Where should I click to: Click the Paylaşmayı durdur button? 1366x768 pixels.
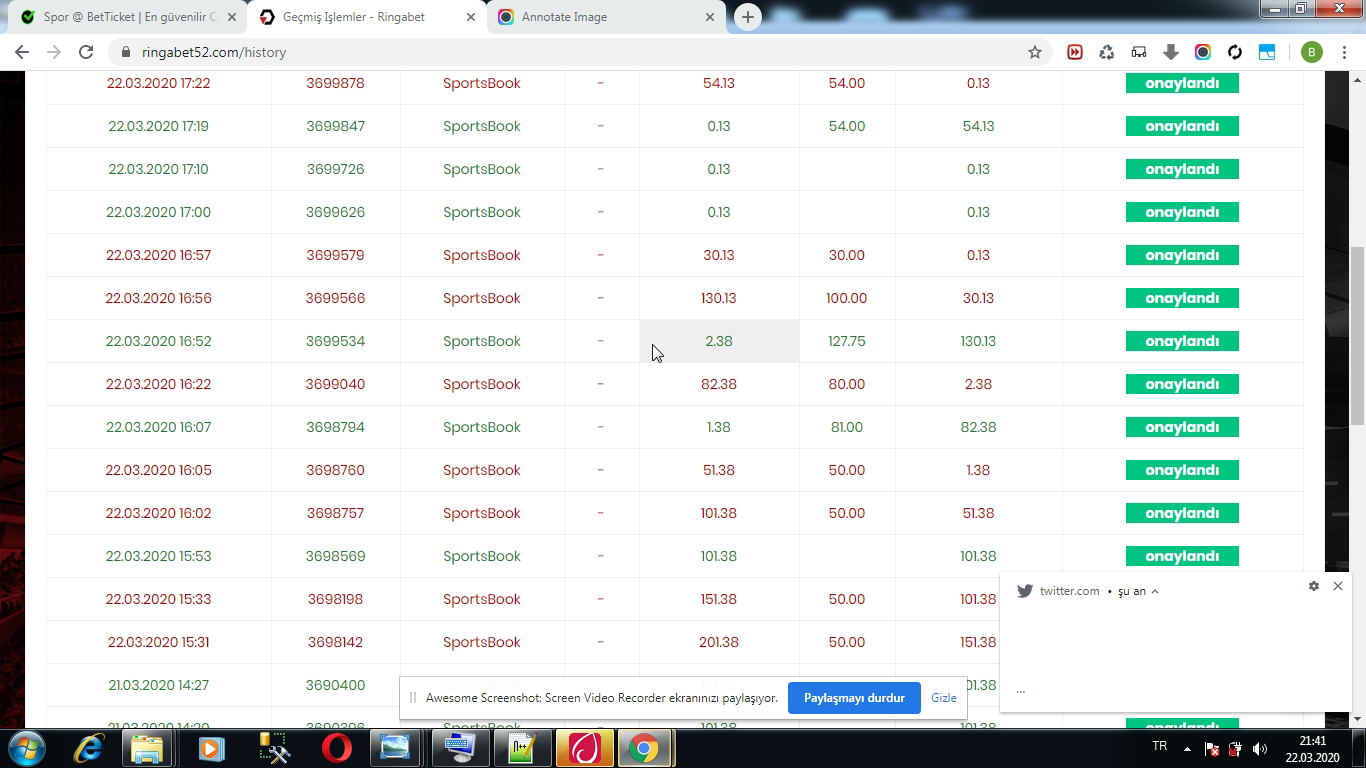[854, 698]
